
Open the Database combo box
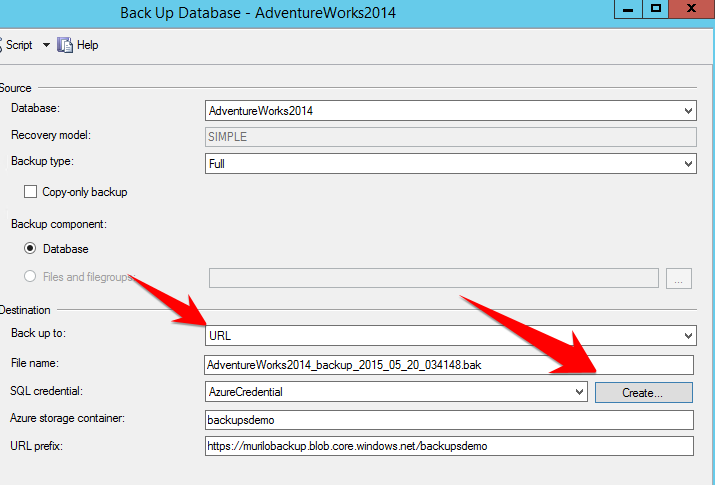tap(451, 111)
